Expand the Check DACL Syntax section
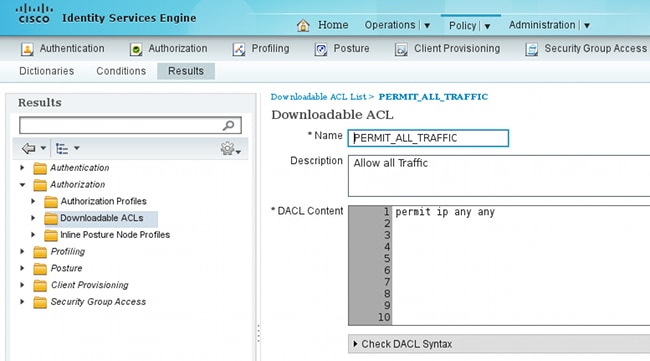The height and width of the screenshot is (361, 650). [355, 344]
